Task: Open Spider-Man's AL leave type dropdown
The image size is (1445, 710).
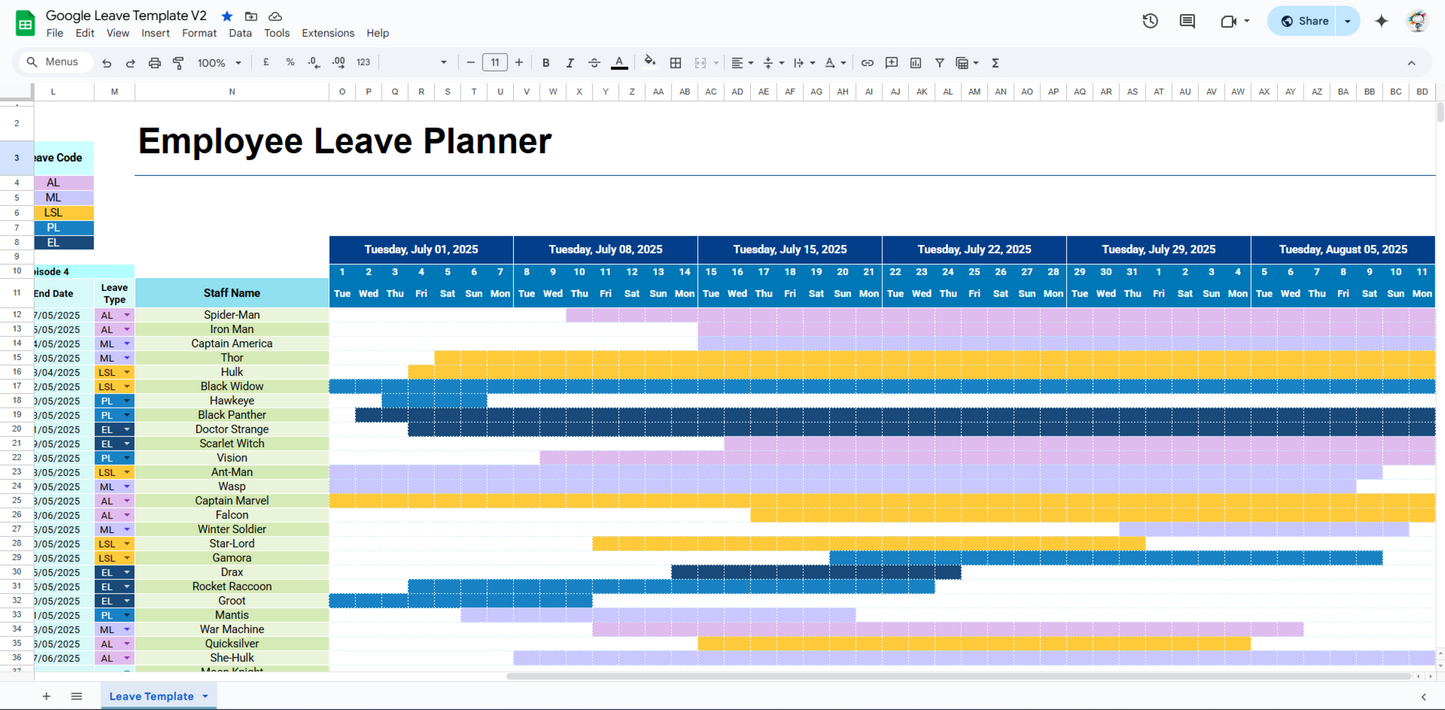Action: pos(127,315)
